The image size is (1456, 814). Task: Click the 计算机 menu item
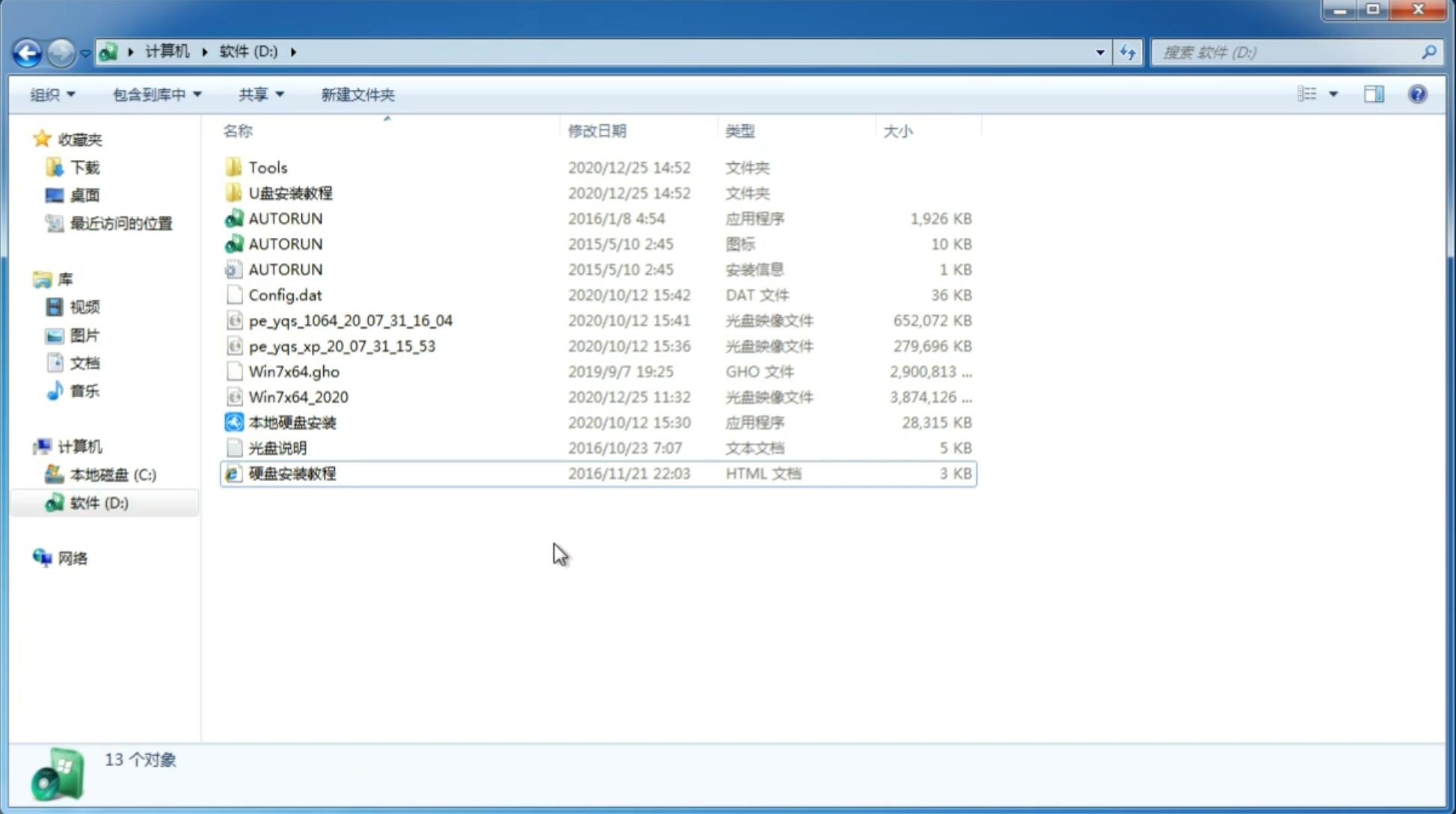[x=80, y=446]
